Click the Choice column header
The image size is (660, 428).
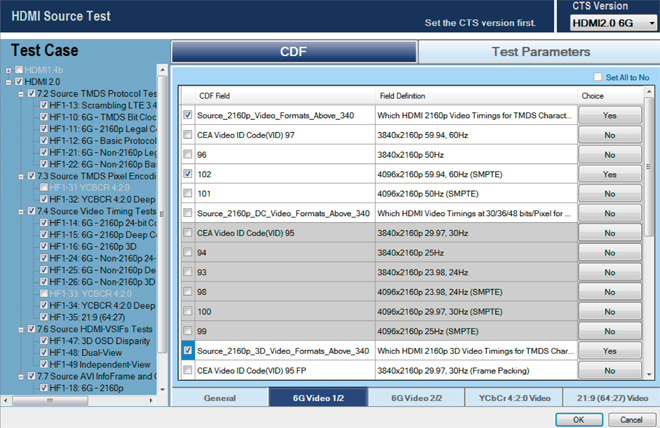point(610,96)
